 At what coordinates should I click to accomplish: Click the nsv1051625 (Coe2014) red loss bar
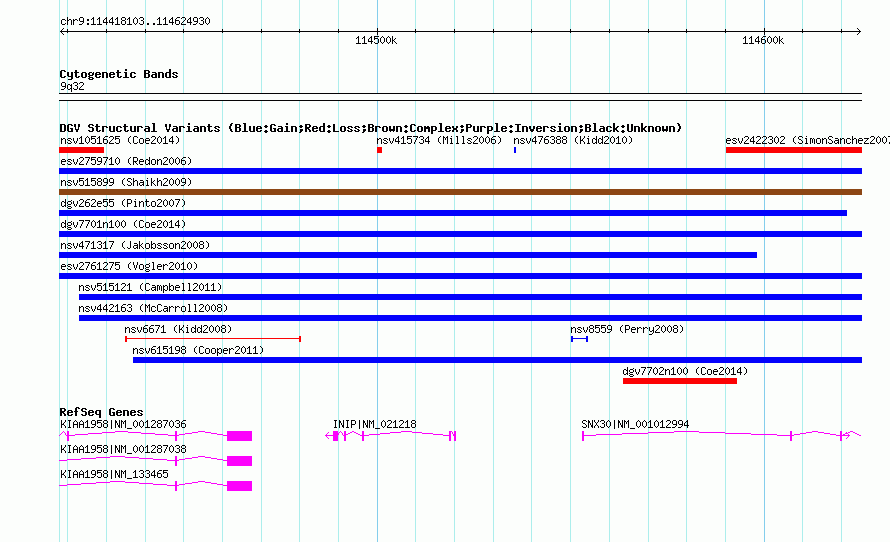(82, 150)
